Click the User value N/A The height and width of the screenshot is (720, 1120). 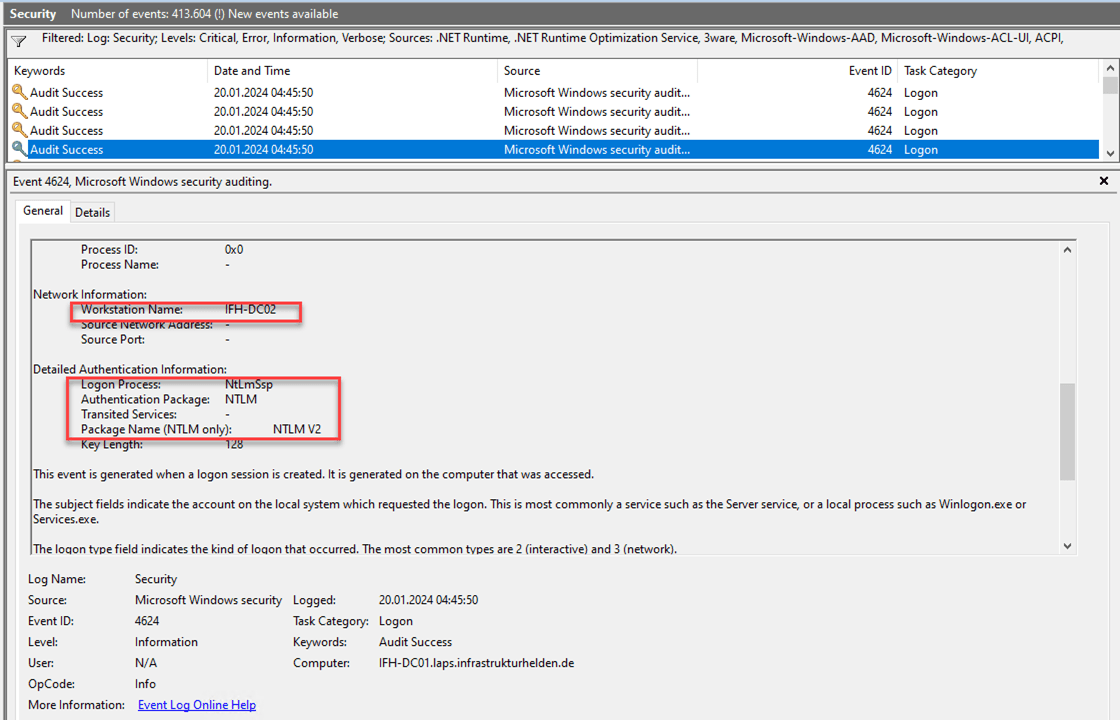146,663
